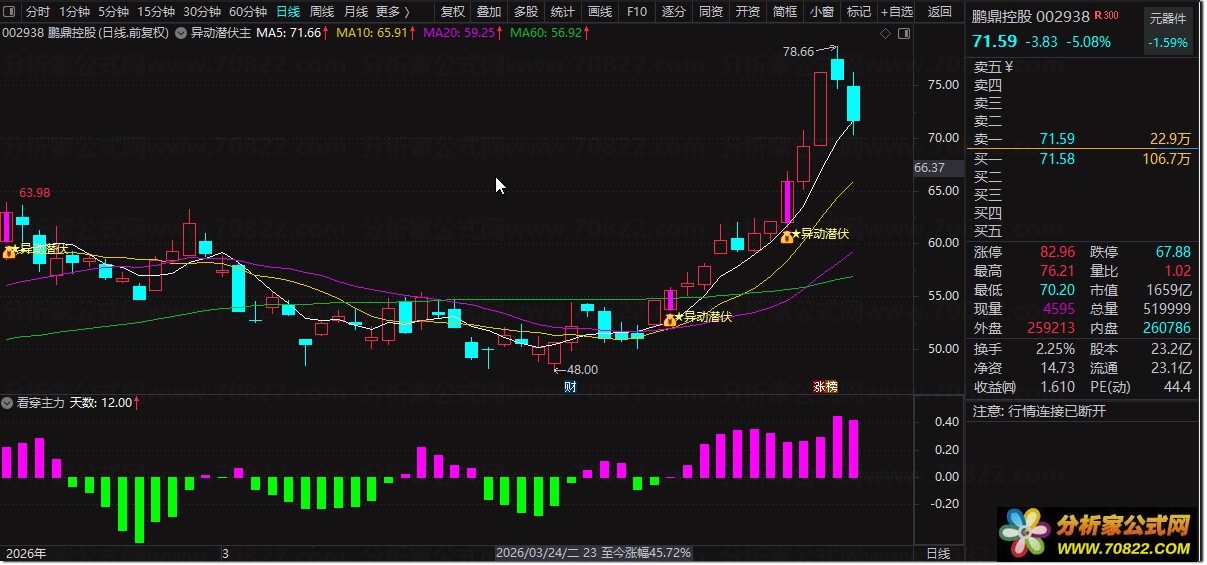Open the 复权 adjustment menu
Screen dimensions: 1207x565
coord(453,12)
